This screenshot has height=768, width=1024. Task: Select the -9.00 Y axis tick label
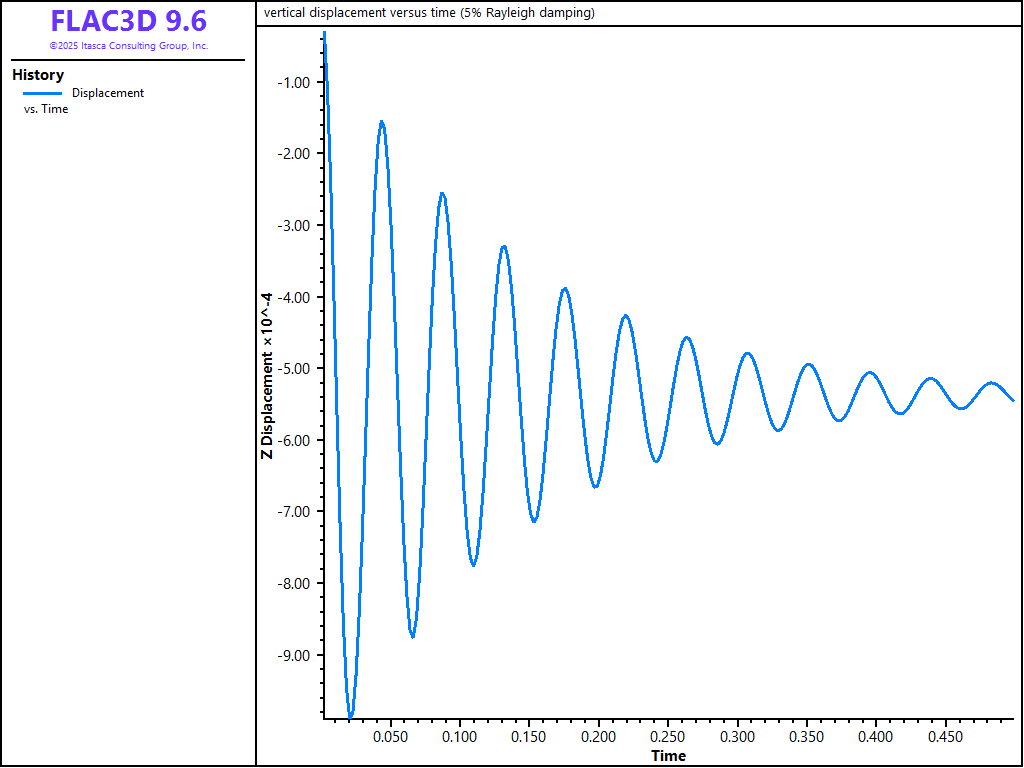pyautogui.click(x=297, y=656)
